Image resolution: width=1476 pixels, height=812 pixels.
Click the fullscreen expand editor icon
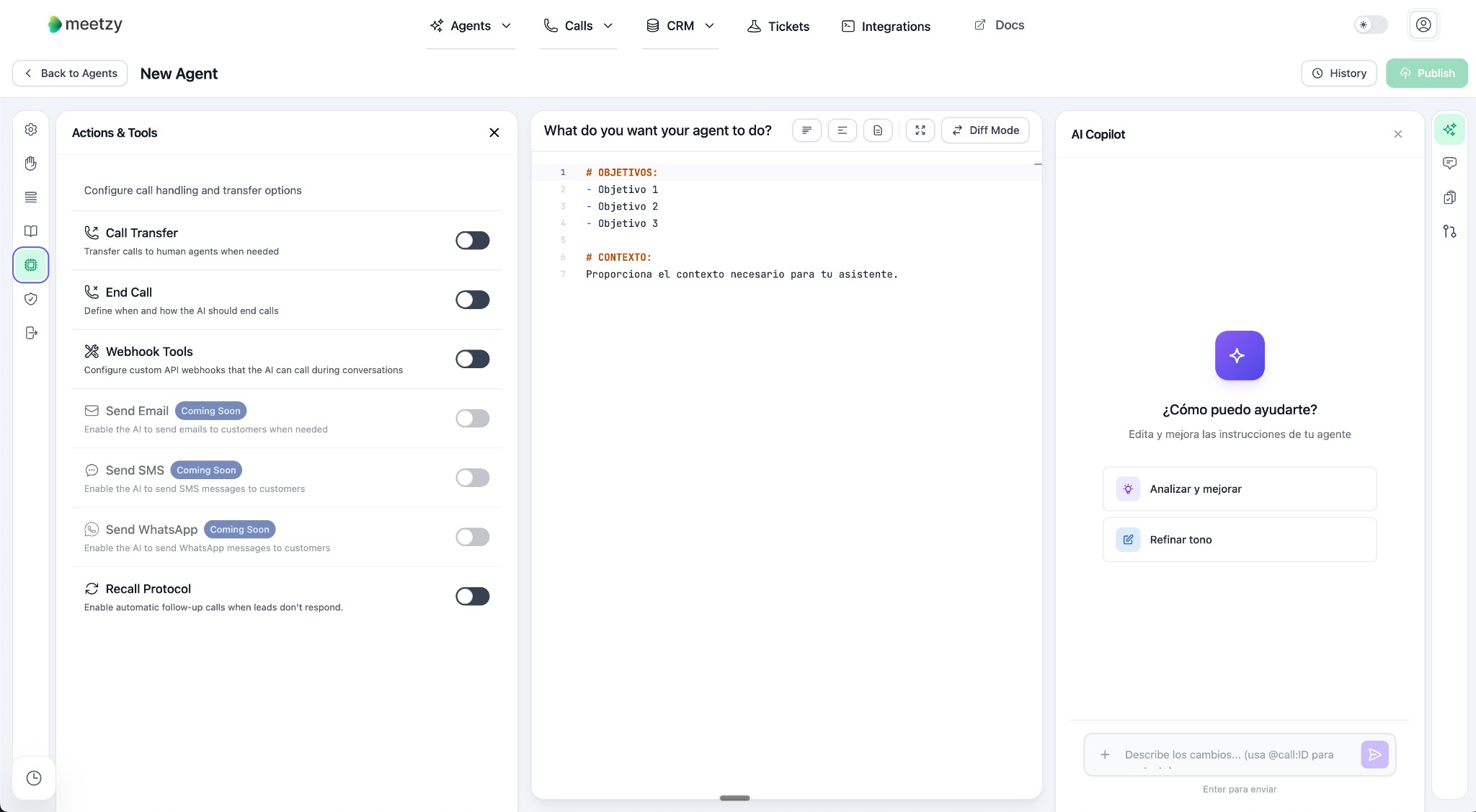pyautogui.click(x=920, y=130)
